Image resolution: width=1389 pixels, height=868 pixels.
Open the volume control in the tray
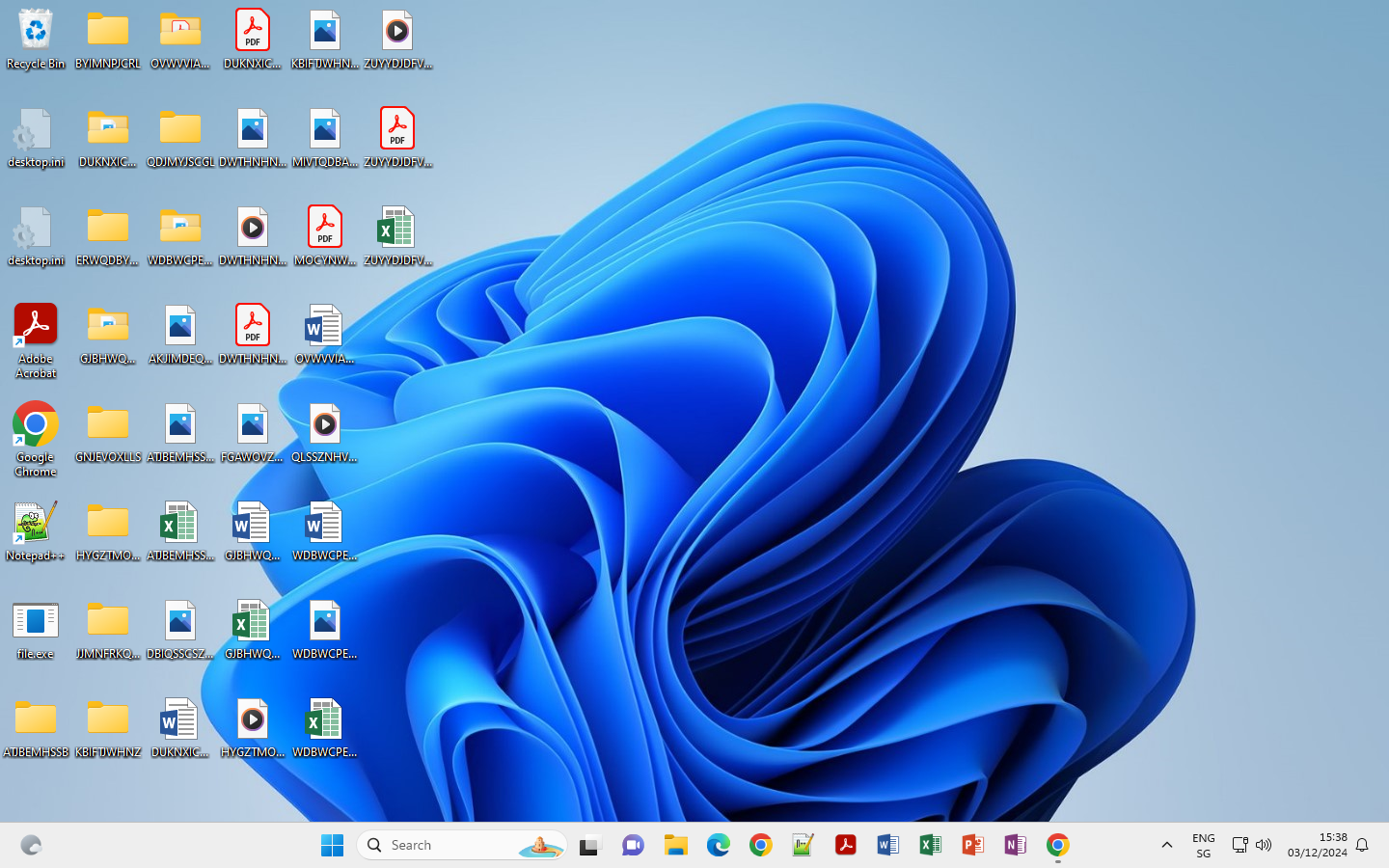[x=1264, y=845]
